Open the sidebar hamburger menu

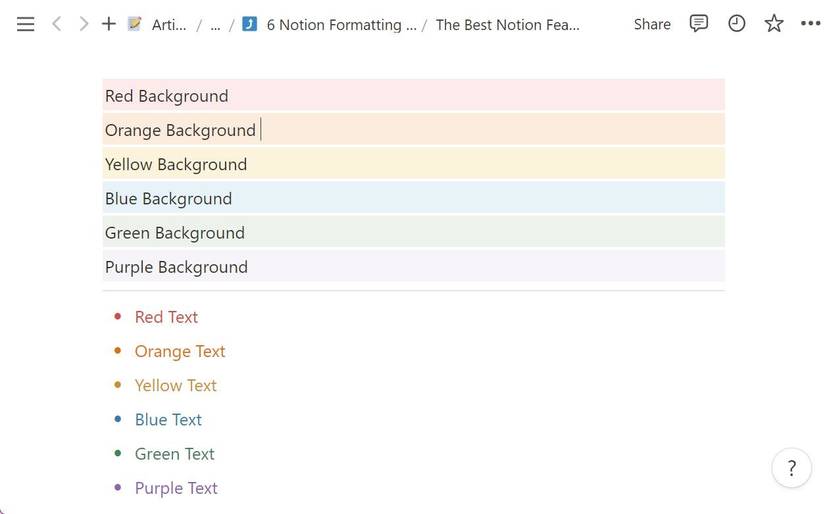pyautogui.click(x=27, y=24)
